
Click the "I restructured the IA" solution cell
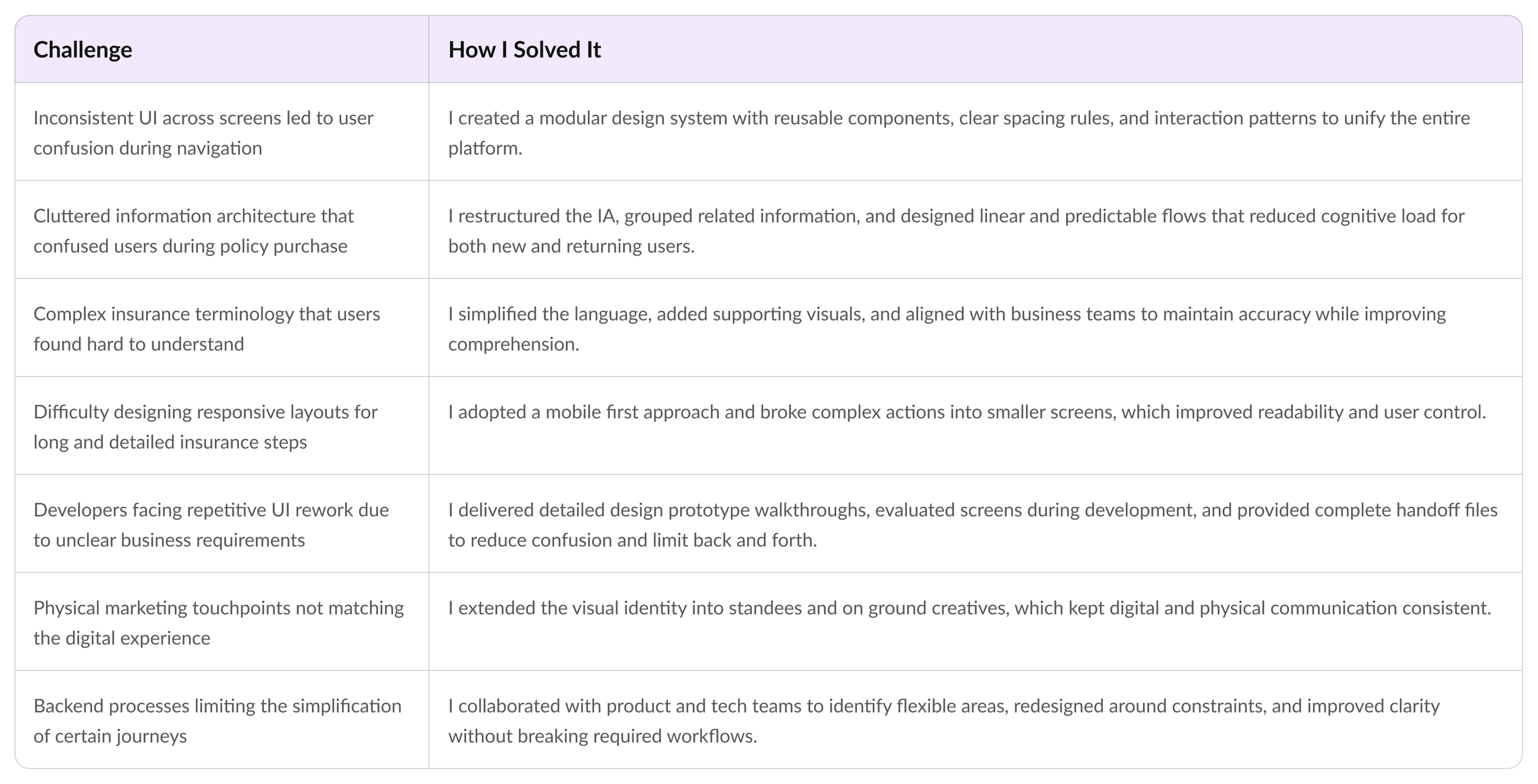(956, 230)
